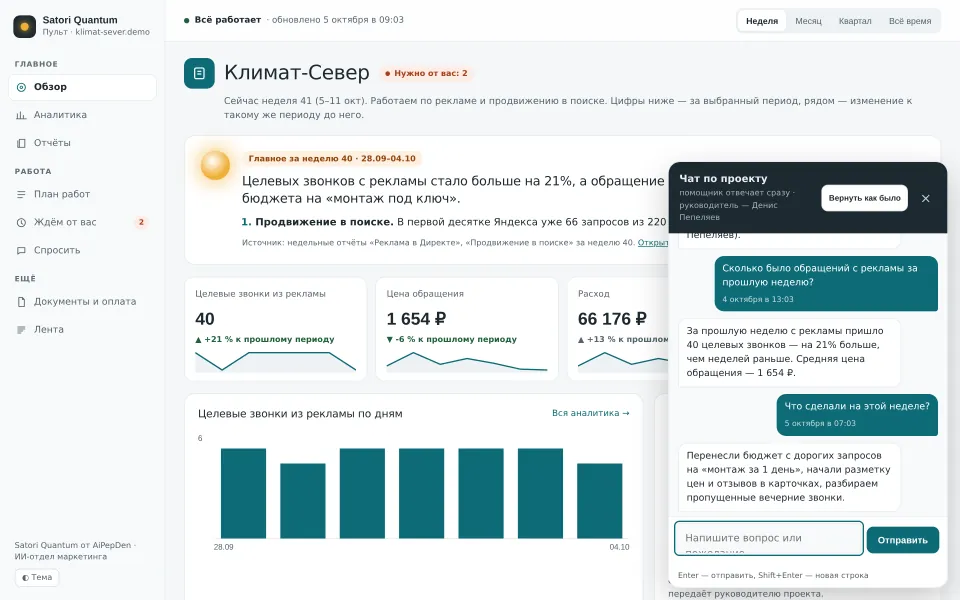
Task: Click the Расход value 66 176 ₽
Action: [x=612, y=319]
